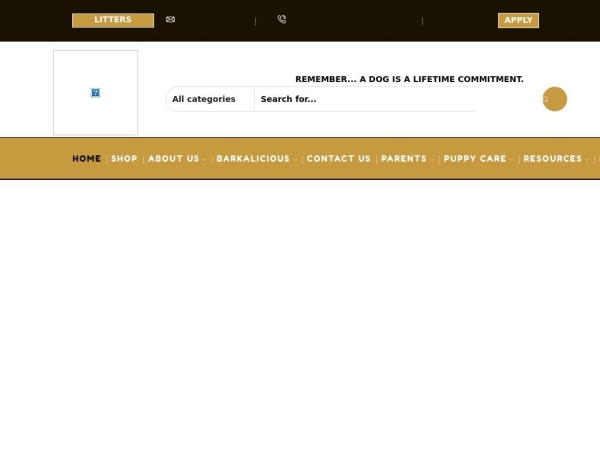Open the CONTACT US menu item
The image size is (600, 450).
339,159
